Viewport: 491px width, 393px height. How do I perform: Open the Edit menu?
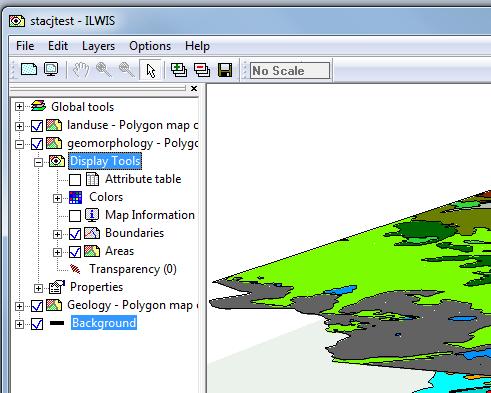58,46
